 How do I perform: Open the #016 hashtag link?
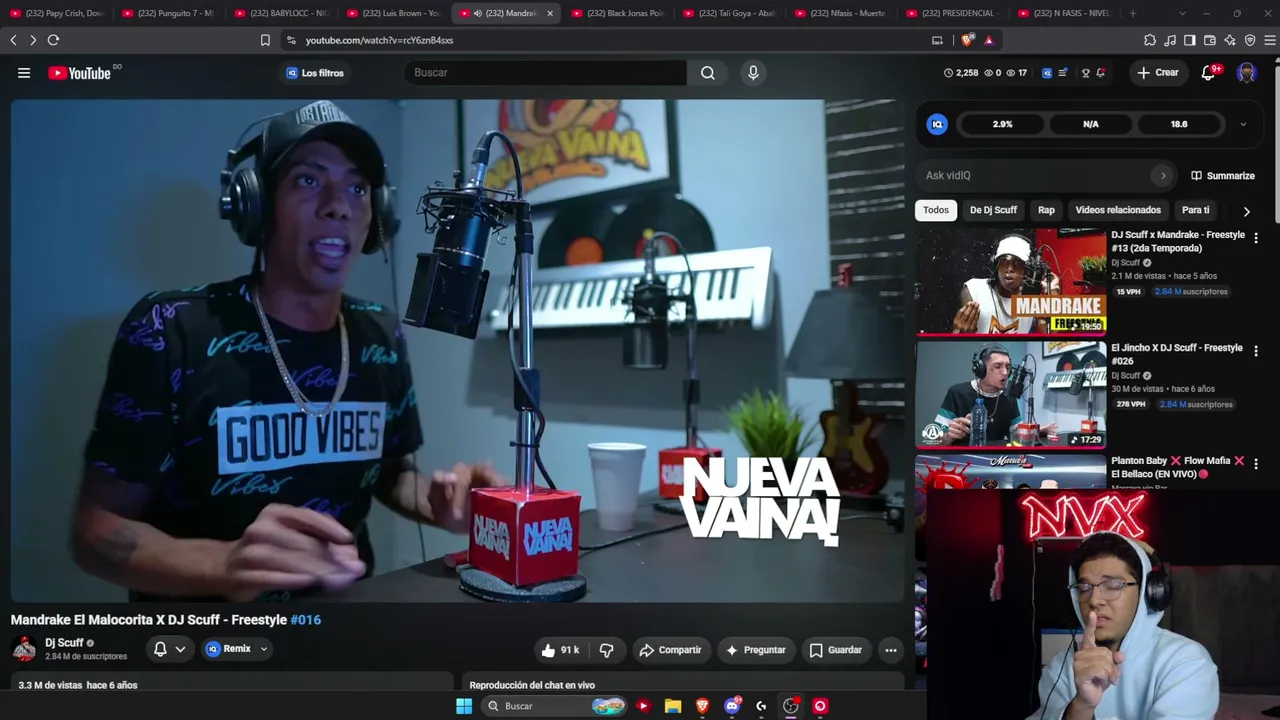305,620
